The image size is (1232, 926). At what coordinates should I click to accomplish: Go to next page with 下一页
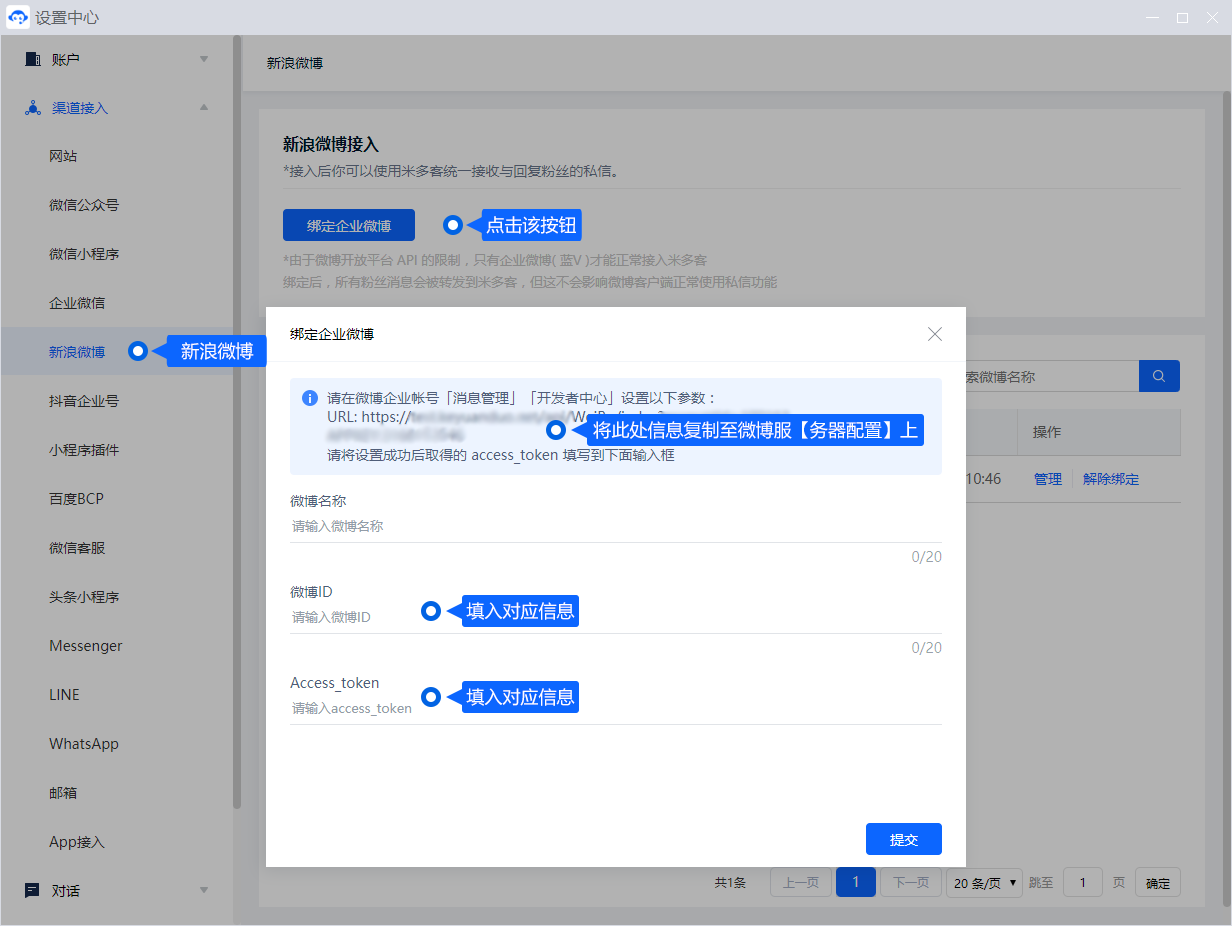pyautogui.click(x=911, y=883)
